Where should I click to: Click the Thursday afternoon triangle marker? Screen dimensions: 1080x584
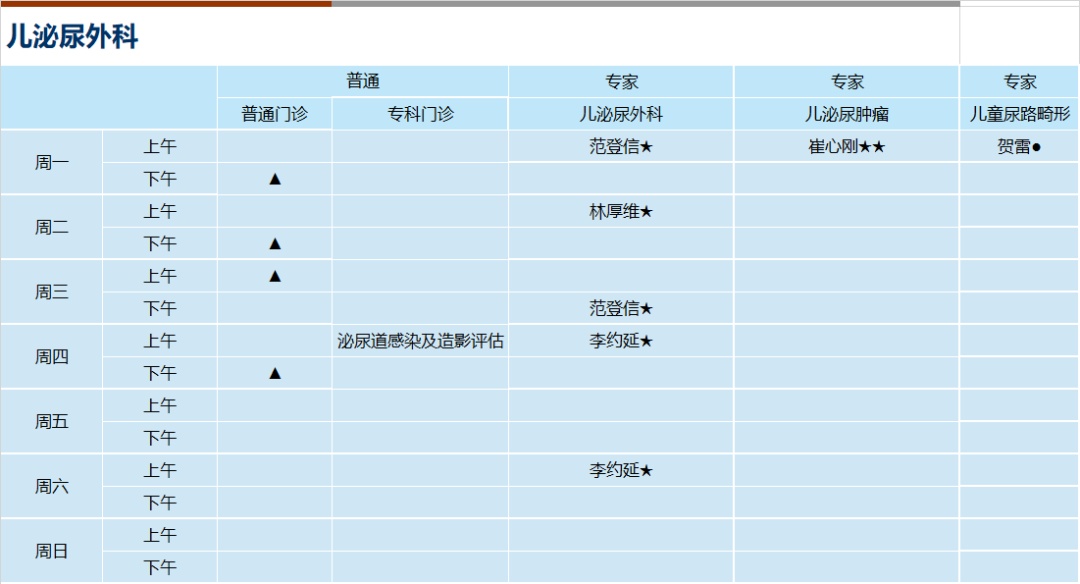coord(275,373)
